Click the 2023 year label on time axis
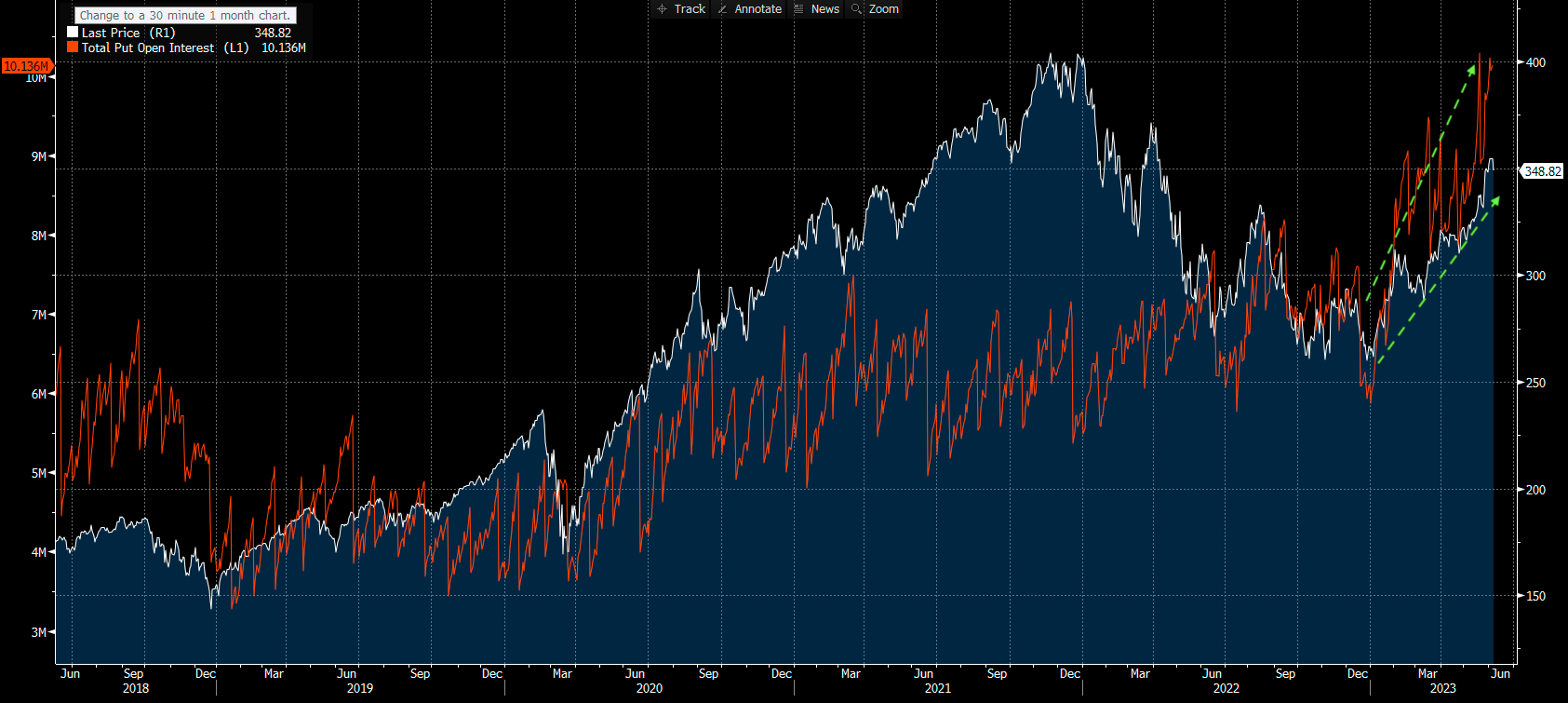This screenshot has height=703, width=1568. (1442, 688)
